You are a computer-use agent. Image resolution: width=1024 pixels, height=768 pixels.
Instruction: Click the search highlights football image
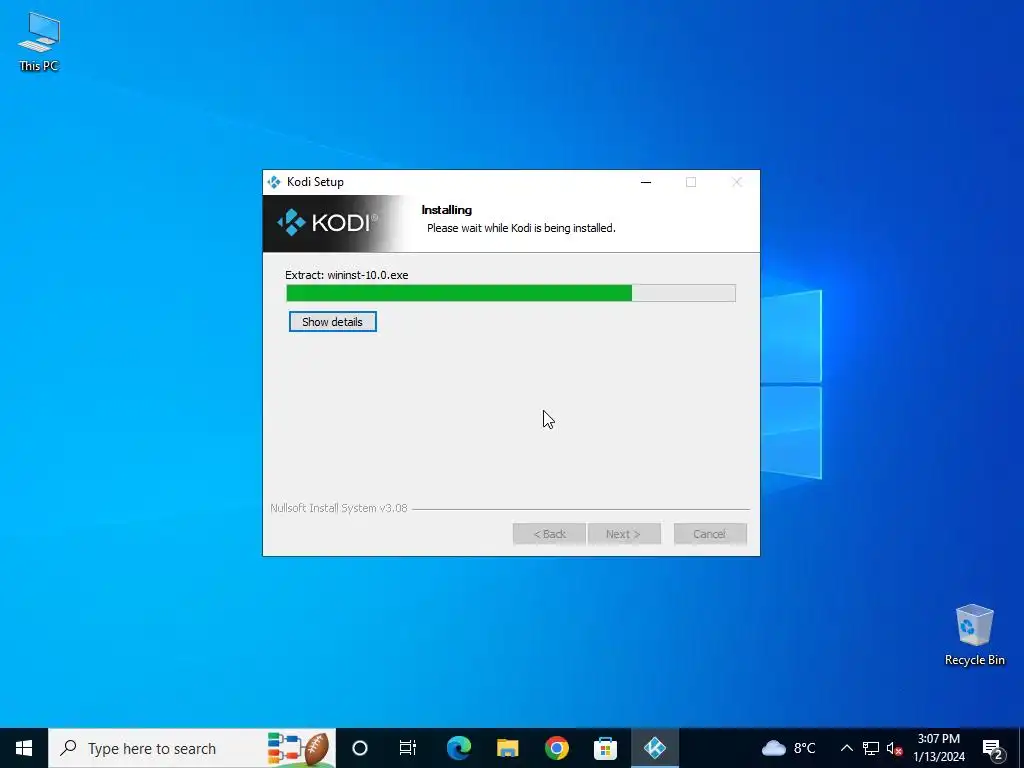click(x=298, y=748)
